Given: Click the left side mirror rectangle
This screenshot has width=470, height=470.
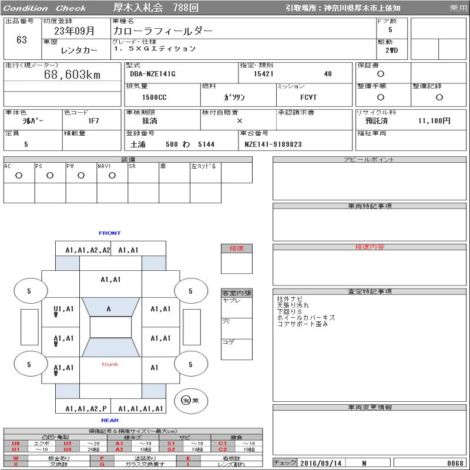Looking at the screenshot, I should tap(29, 327).
